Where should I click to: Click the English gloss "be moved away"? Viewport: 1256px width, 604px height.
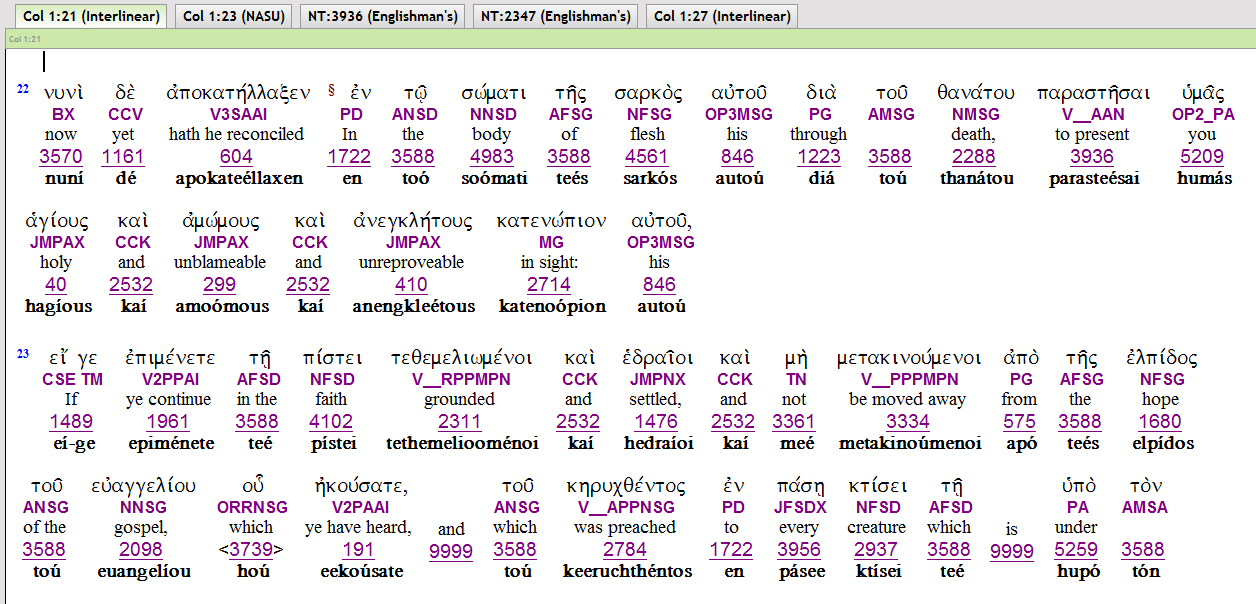[x=908, y=399]
